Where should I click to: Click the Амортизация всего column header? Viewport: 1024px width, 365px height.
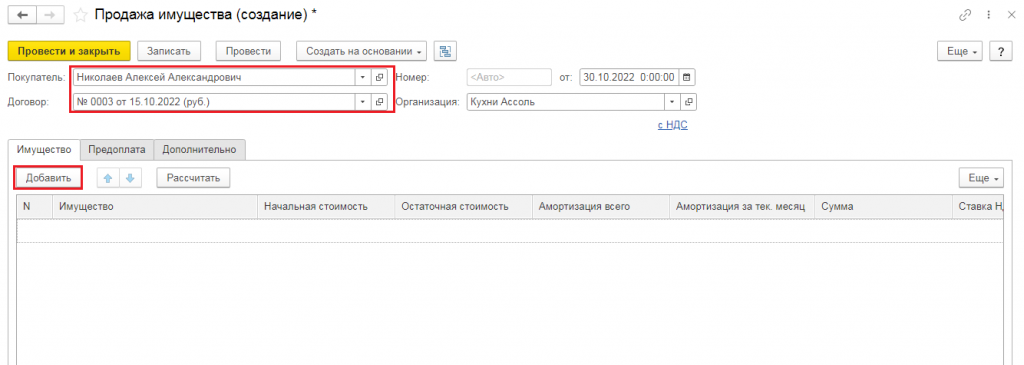tap(601, 206)
